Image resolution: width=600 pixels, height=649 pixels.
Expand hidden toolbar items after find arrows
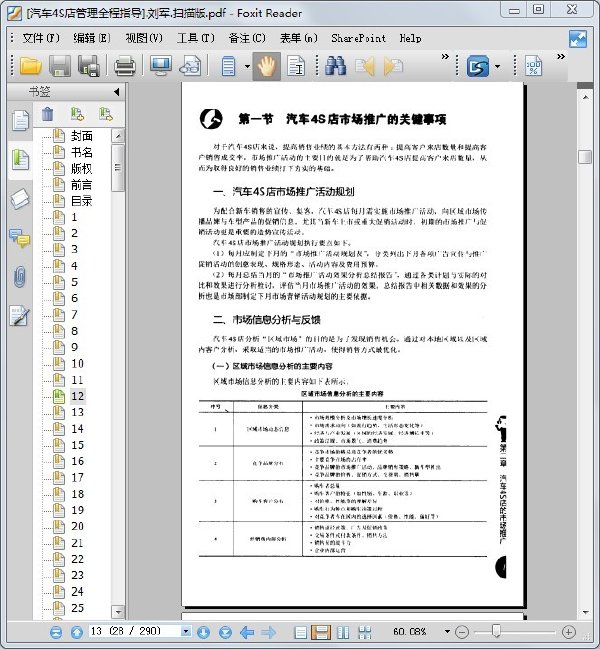tap(445, 56)
